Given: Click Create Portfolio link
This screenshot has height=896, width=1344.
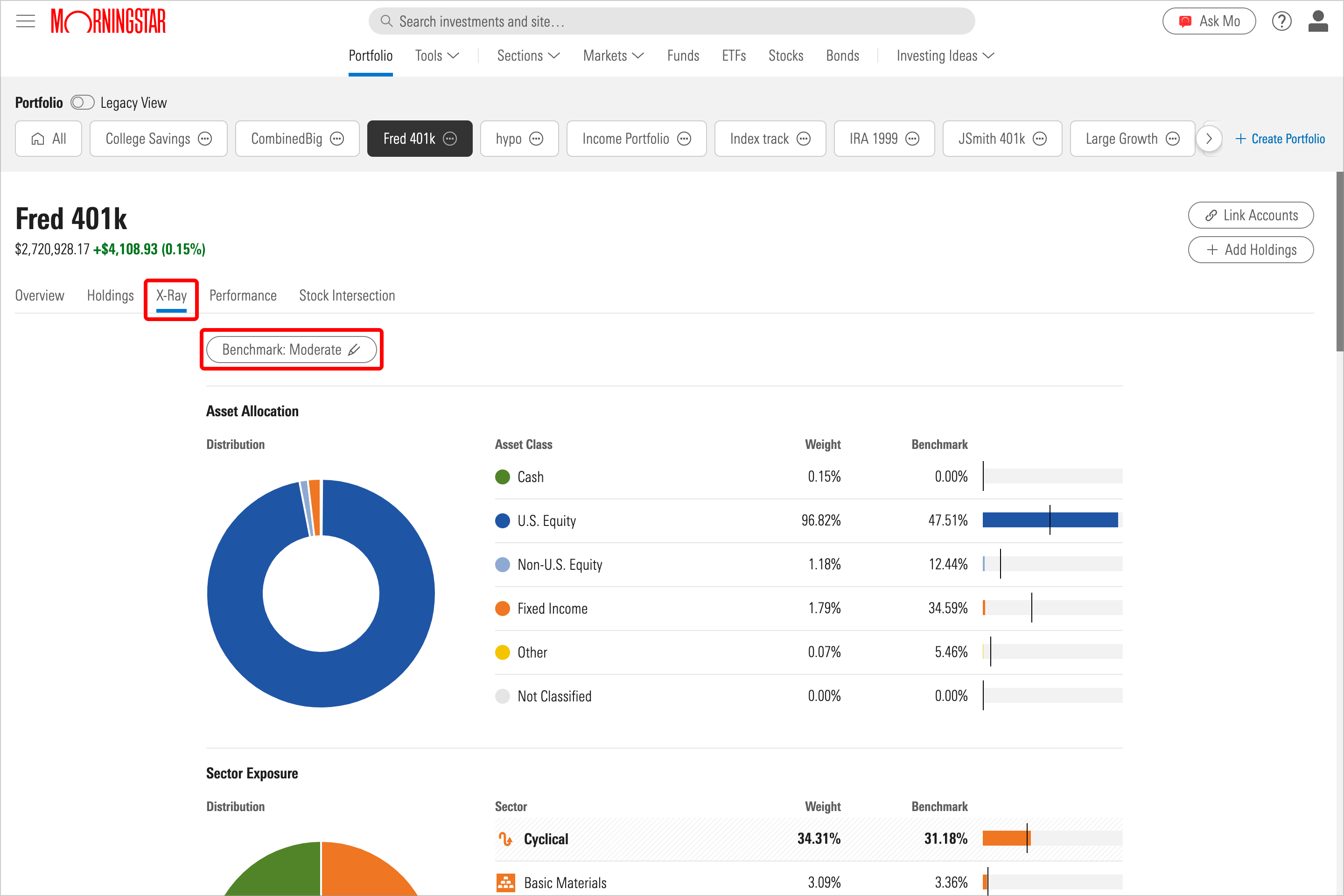Looking at the screenshot, I should point(1280,139).
